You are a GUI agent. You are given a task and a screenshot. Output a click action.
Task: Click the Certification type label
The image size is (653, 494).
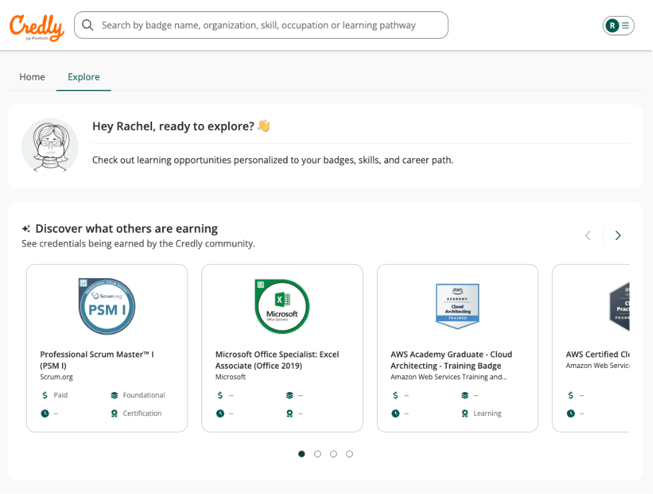(x=142, y=414)
